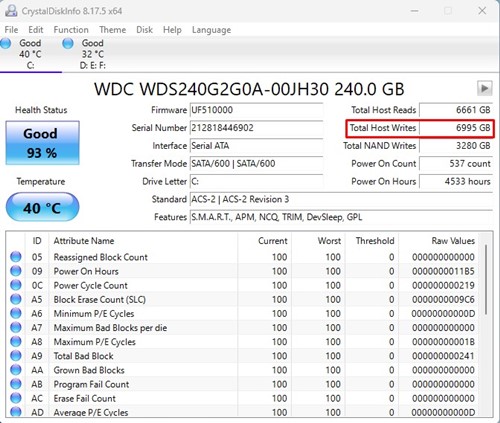
Task: Click Total NAND Writes value 3280 GB
Action: [x=456, y=146]
